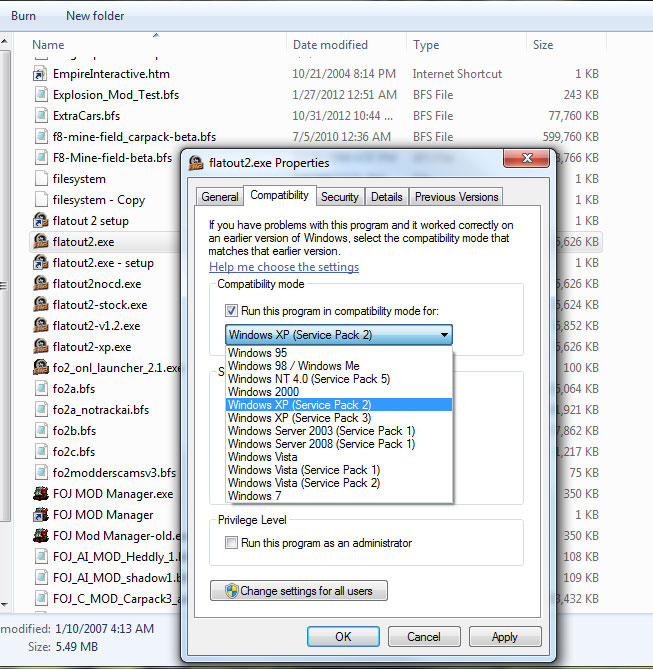This screenshot has width=653, height=669.
Task: Click the Properties dialog title bar icon
Action: (196, 163)
